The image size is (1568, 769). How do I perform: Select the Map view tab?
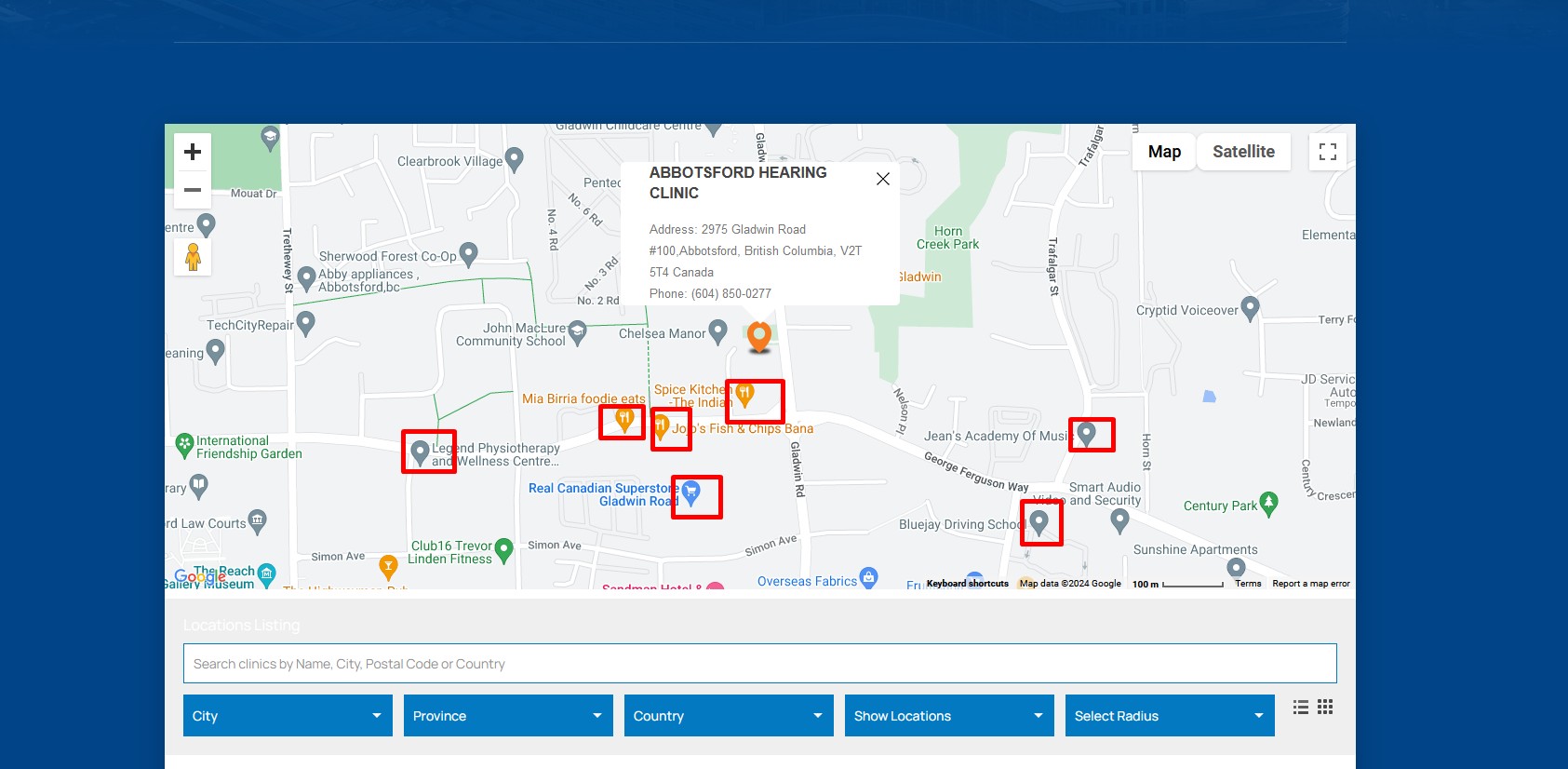click(x=1164, y=152)
